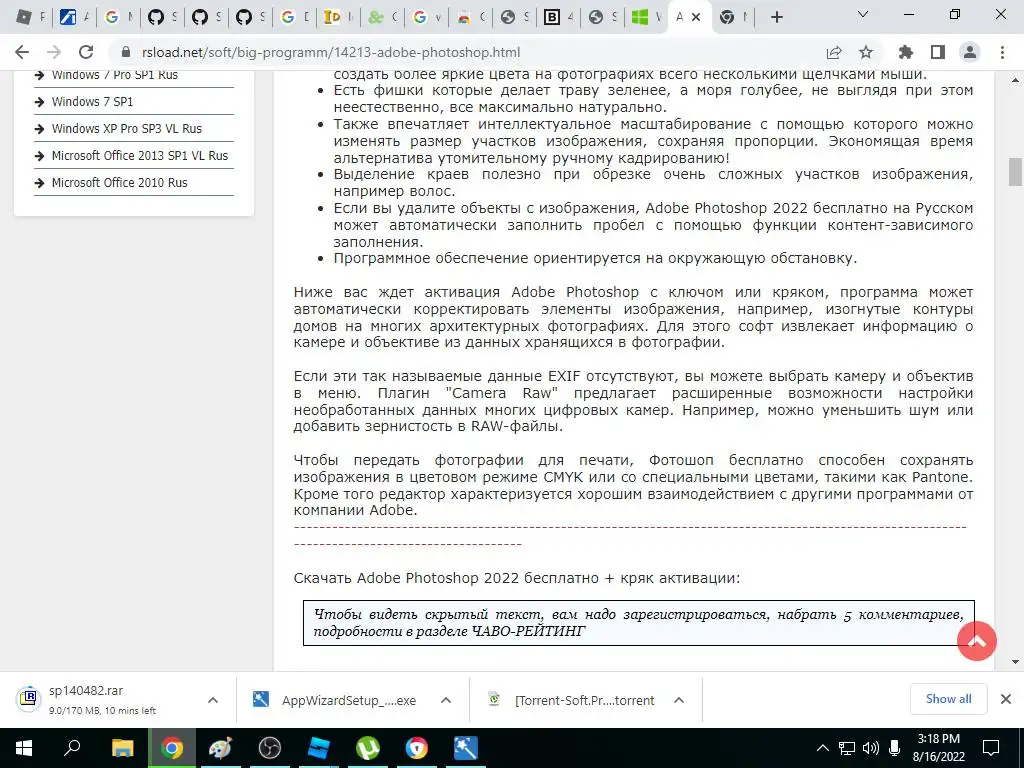The image size is (1024, 768).
Task: Click the microphone tray icon
Action: [x=894, y=748]
